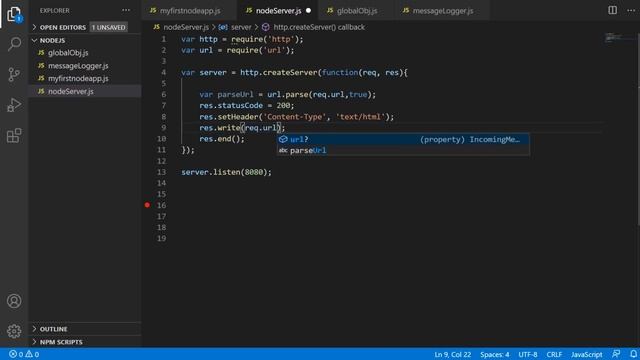Open editor more actions ellipsis menu
This screenshot has height=360, width=640.
pyautogui.click(x=631, y=10)
